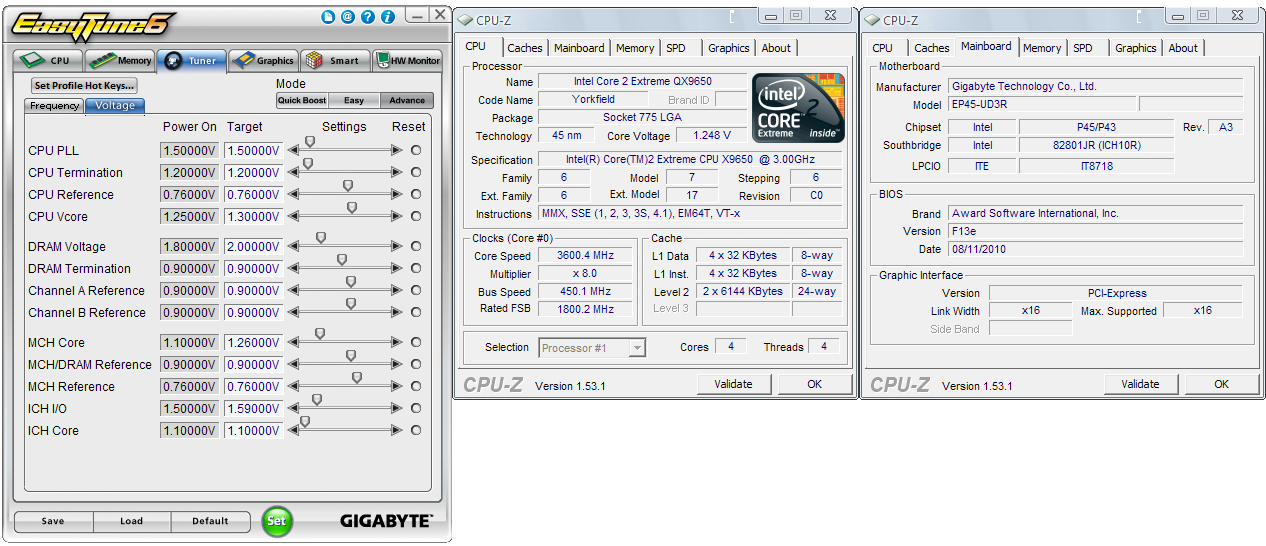Reset ICH I/O using its radio button
The image size is (1266, 546).
(x=416, y=408)
